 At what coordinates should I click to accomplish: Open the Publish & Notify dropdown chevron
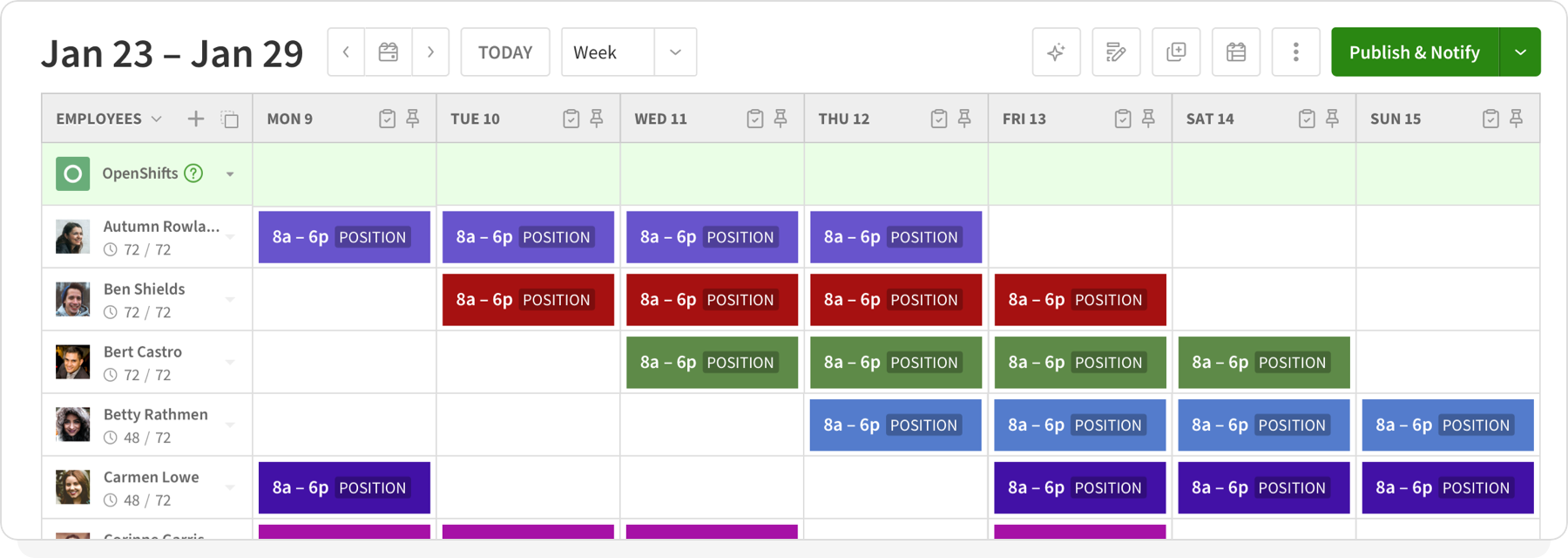coord(1521,52)
